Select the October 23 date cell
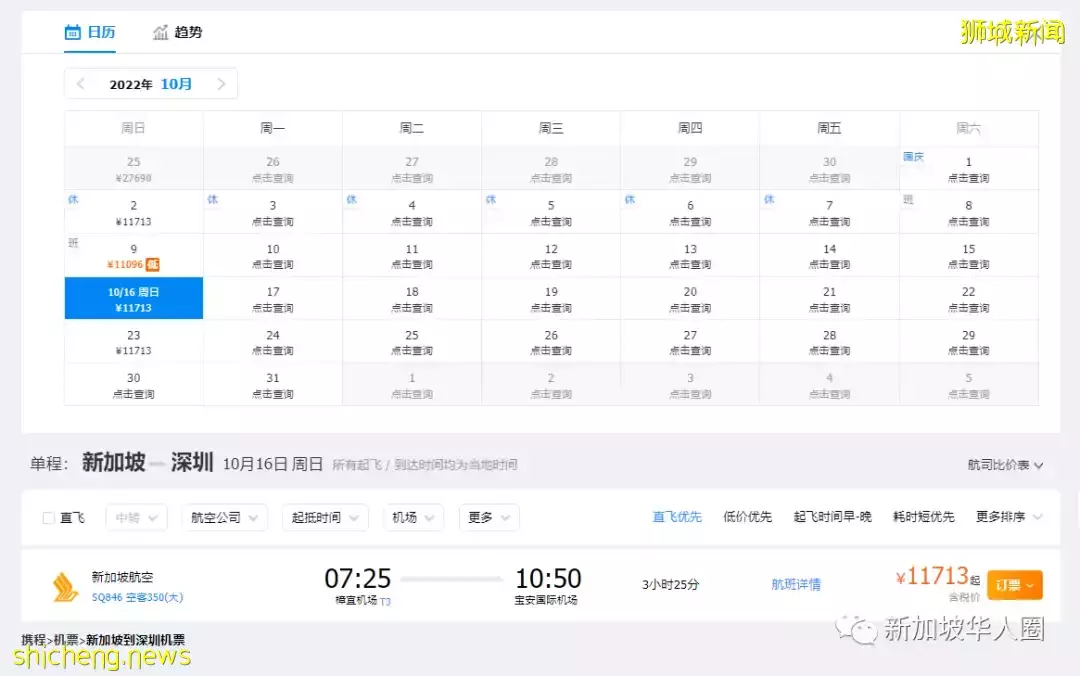This screenshot has width=1080, height=676. [x=135, y=340]
